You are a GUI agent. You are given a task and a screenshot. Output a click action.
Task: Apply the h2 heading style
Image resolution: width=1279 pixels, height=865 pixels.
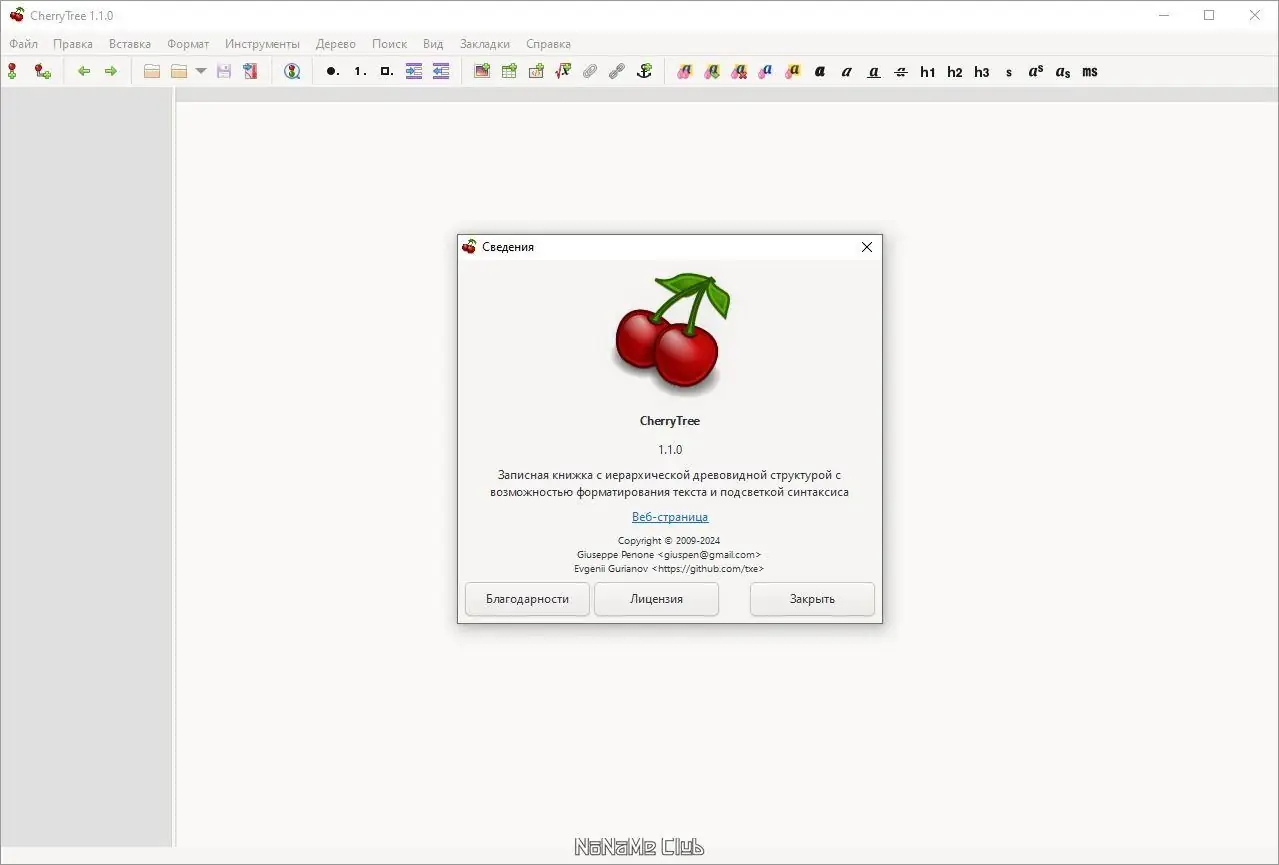(955, 71)
